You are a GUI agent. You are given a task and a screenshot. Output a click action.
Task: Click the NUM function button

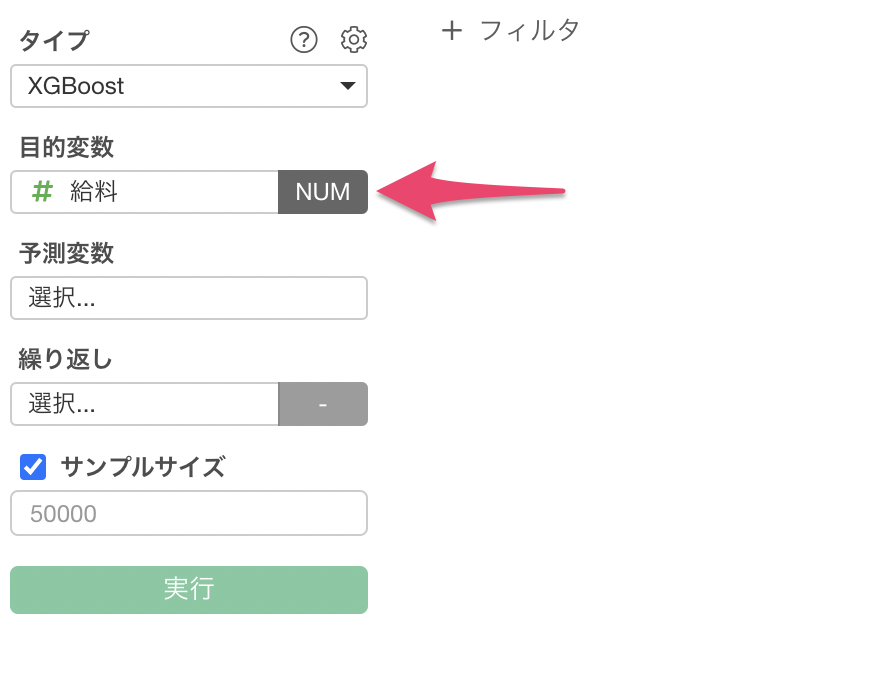click(x=323, y=192)
